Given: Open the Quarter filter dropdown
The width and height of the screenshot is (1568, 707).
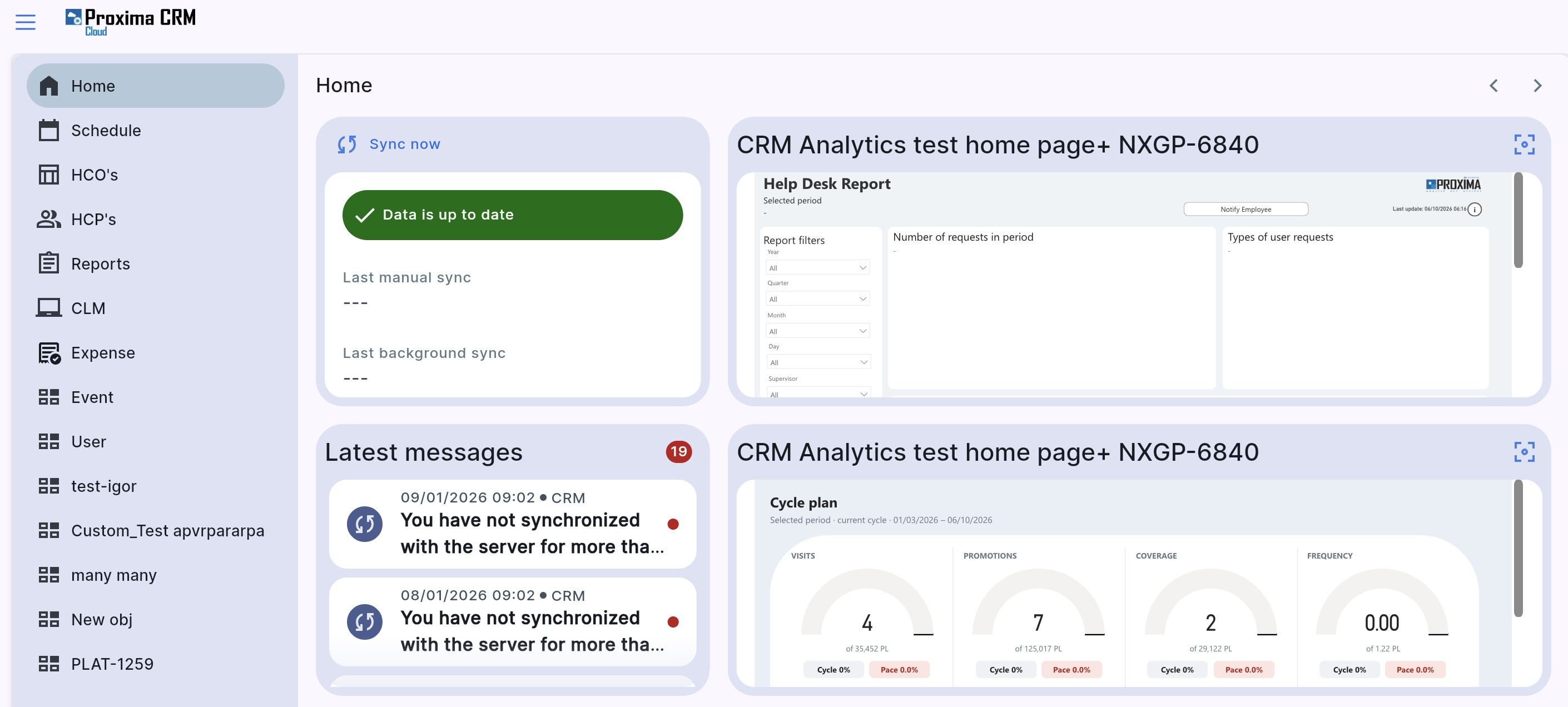Looking at the screenshot, I should 817,298.
